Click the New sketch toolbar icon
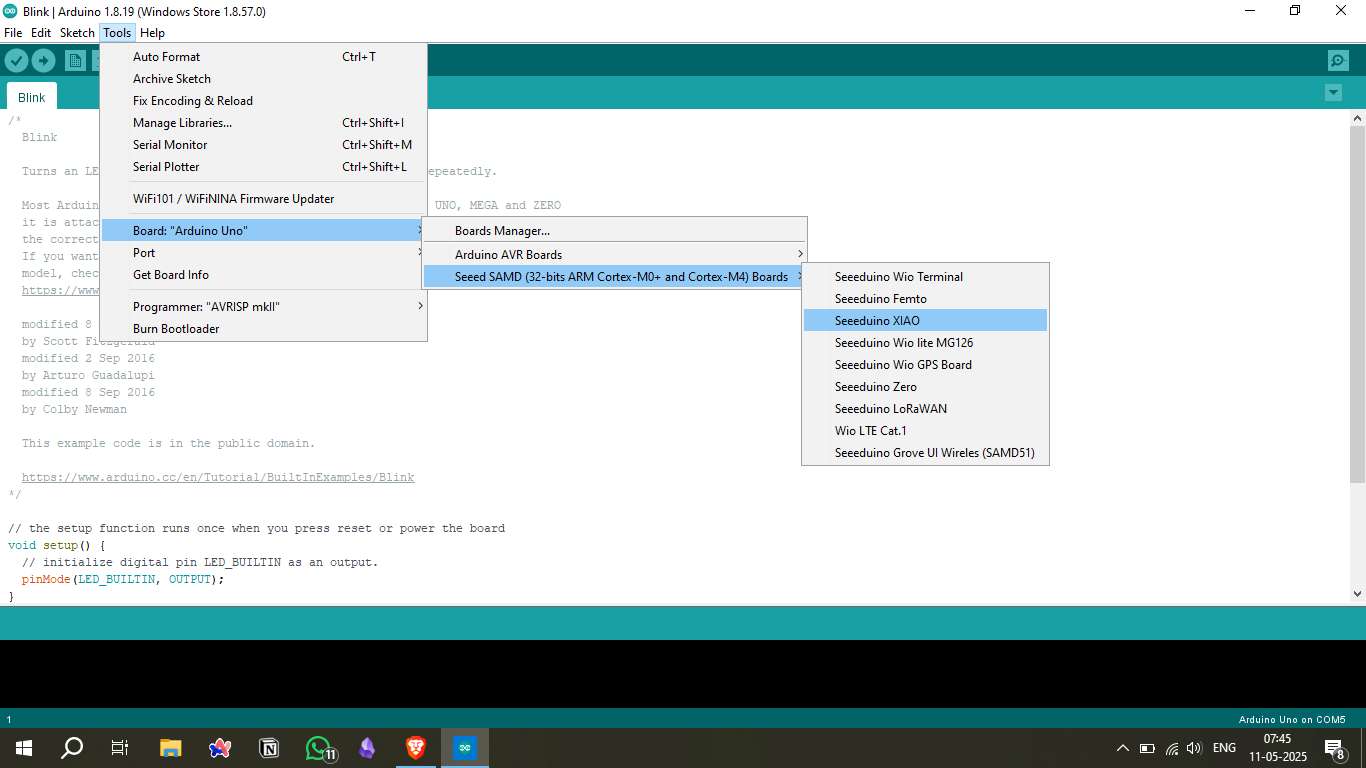 (x=75, y=61)
